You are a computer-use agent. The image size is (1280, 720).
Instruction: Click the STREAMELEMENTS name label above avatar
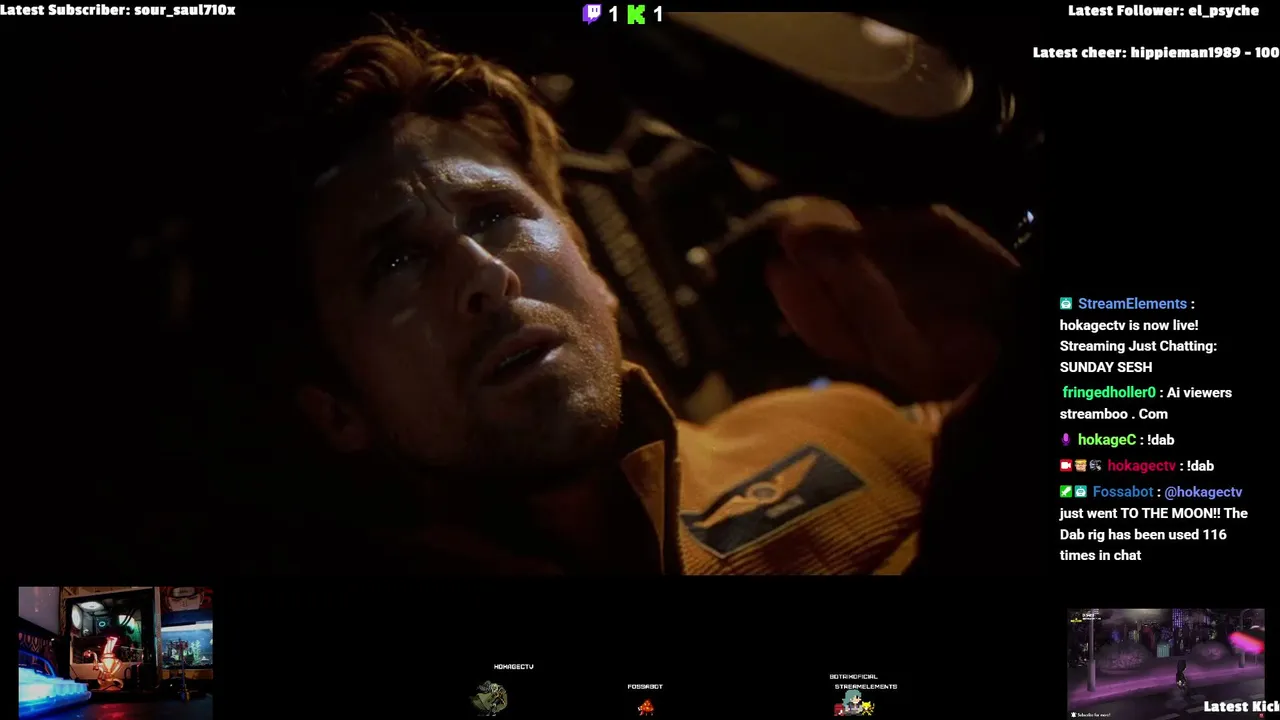point(866,687)
